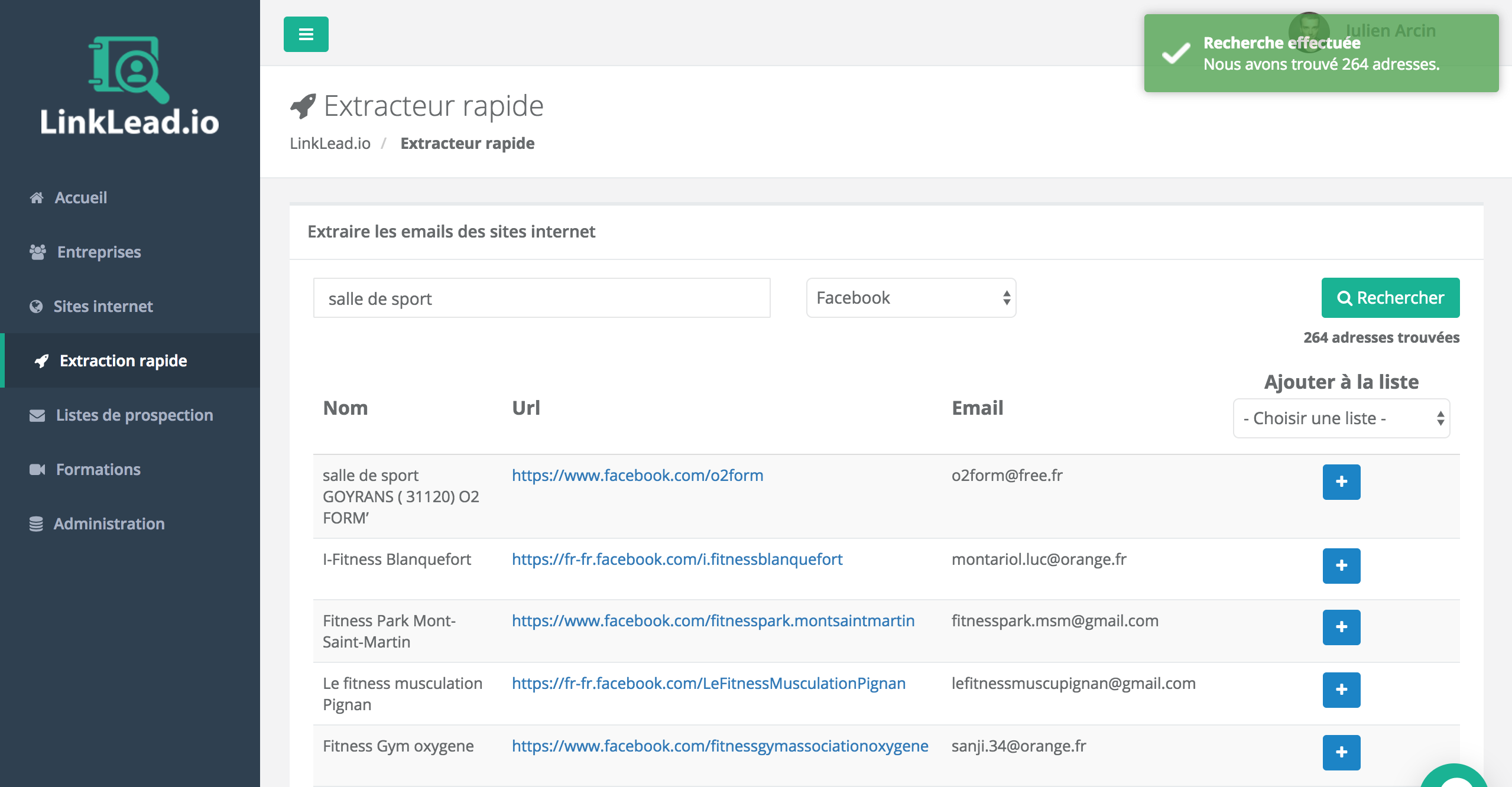Open the Entreprises menu item

[130, 252]
